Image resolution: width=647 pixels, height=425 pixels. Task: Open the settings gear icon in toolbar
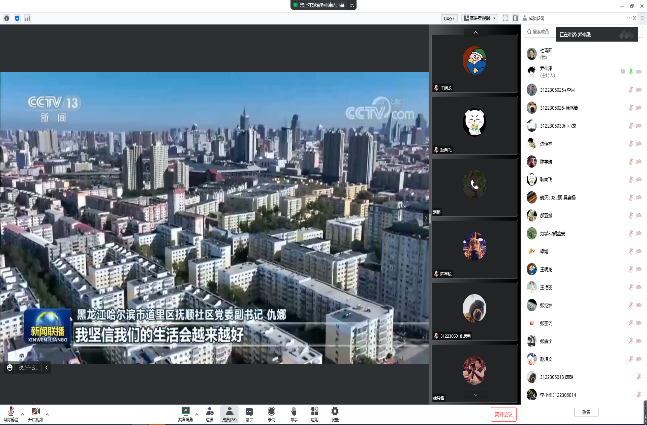[x=335, y=410]
